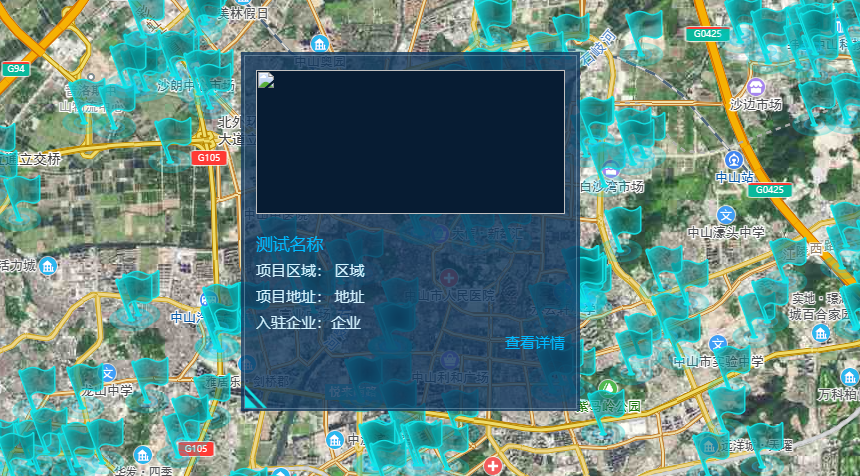The image size is (860, 476).
Task: Click the 项目地址 field value 地址
Action: (350, 297)
